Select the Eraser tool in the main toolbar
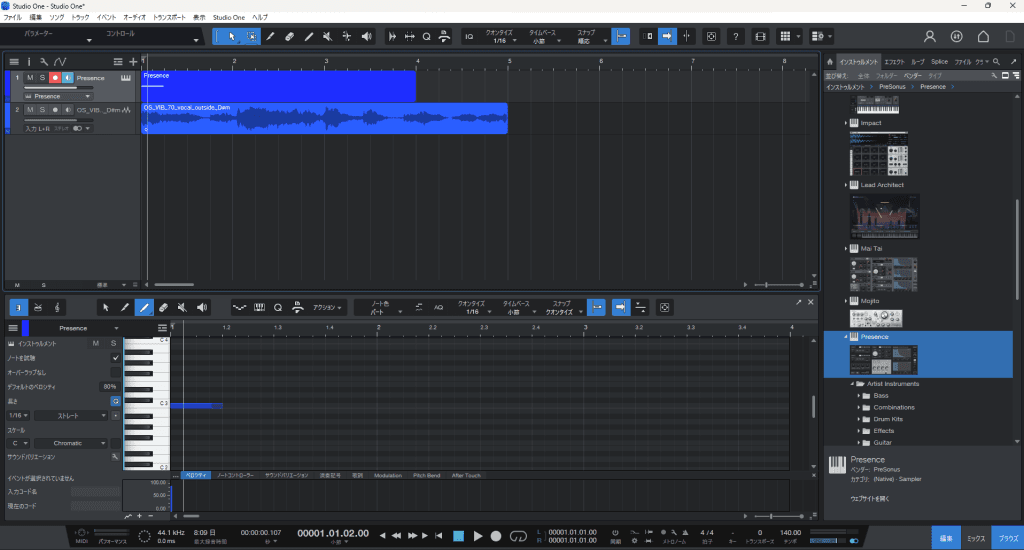Viewport: 1024px width, 550px height. point(289,37)
